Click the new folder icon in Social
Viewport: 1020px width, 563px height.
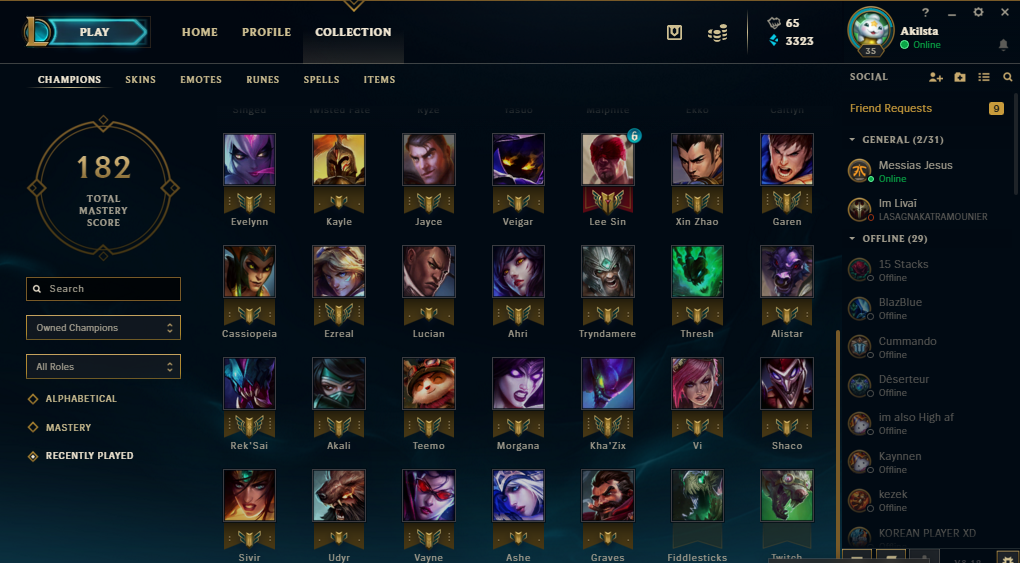coord(960,77)
